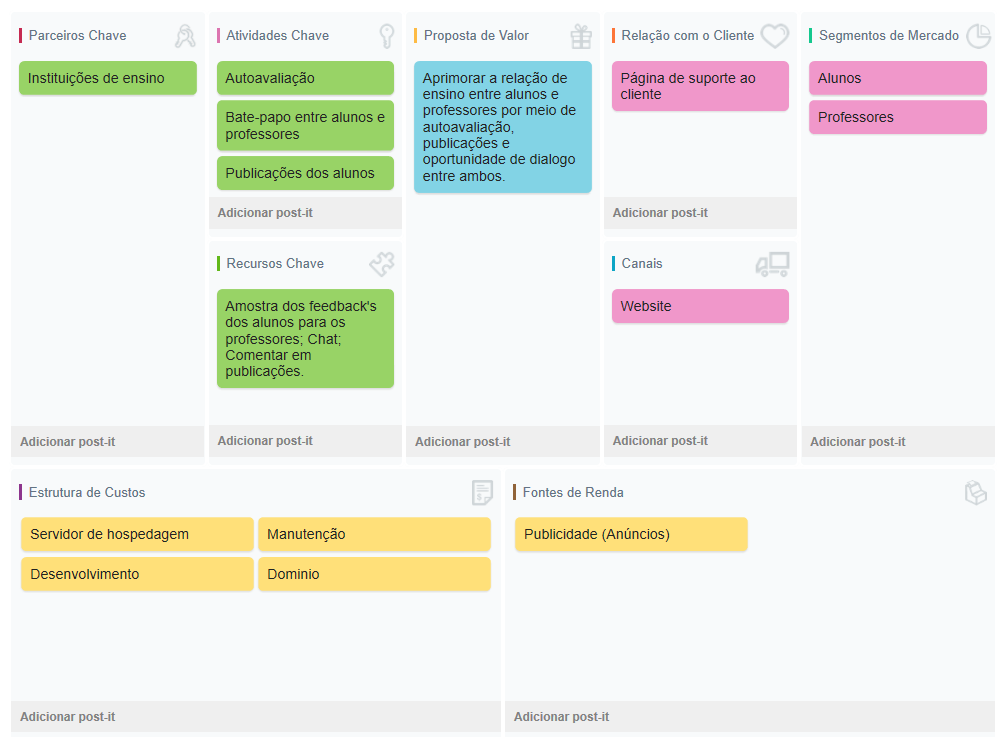This screenshot has height=737, width=1005.
Task: Add a post-it to Fontes de Renda
Action: pyautogui.click(x=561, y=716)
